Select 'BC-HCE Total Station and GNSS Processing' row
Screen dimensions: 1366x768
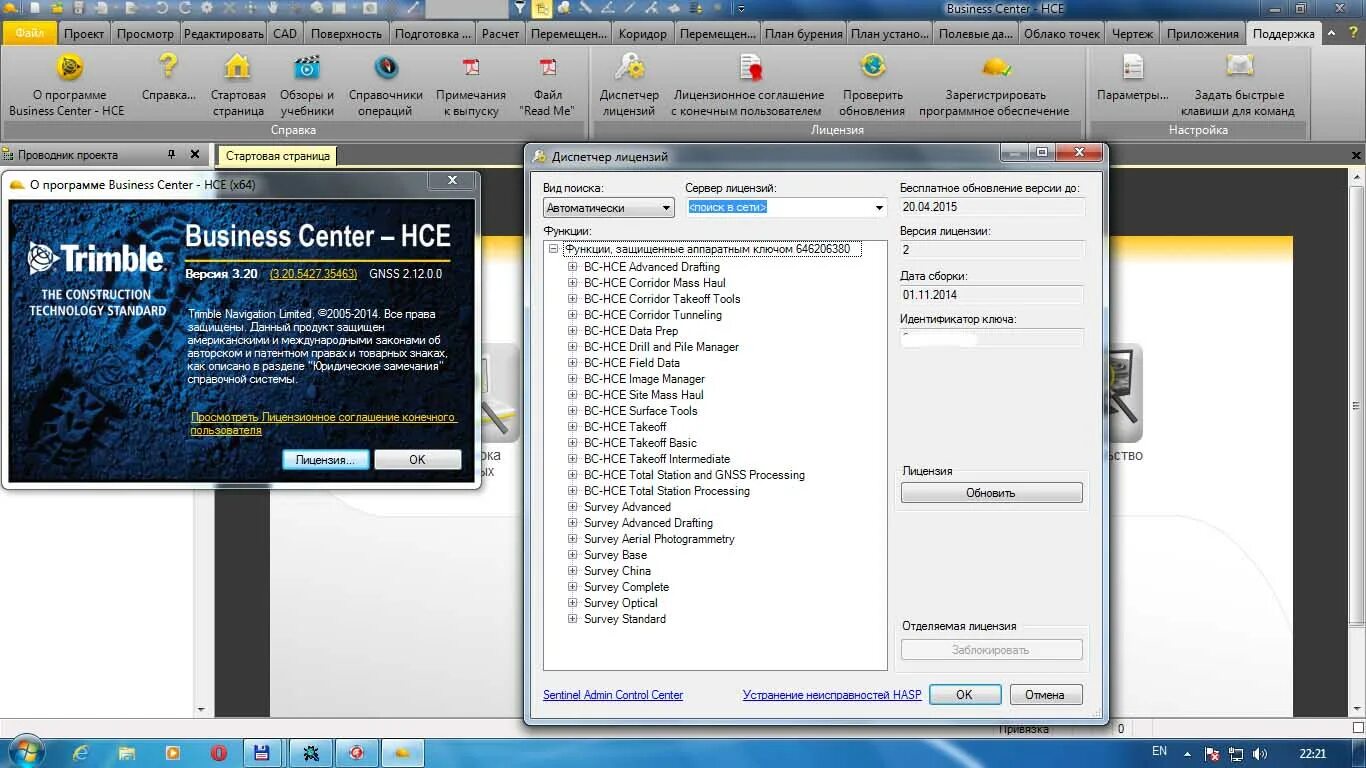pos(694,475)
